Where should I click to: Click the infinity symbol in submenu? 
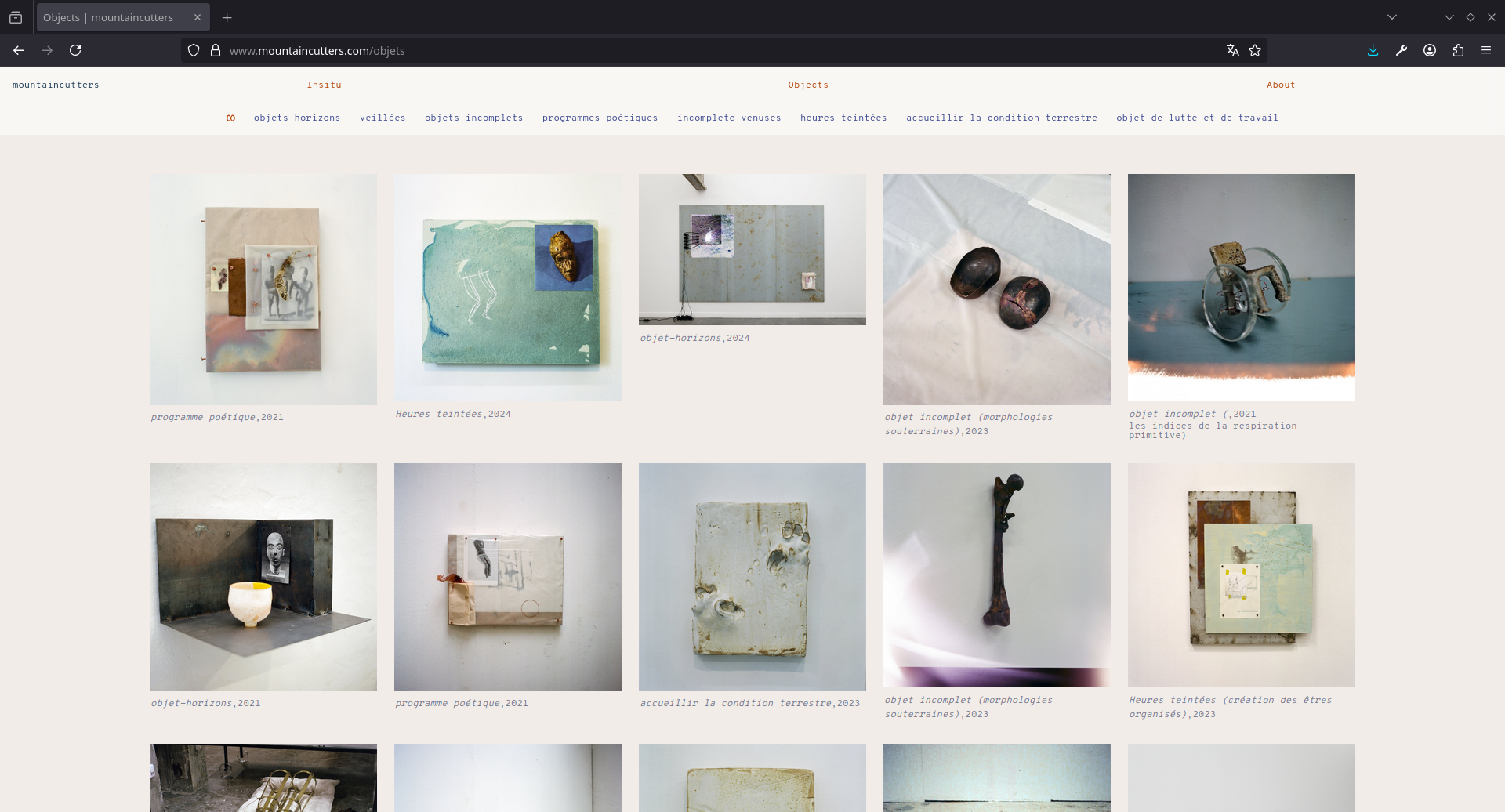click(230, 118)
